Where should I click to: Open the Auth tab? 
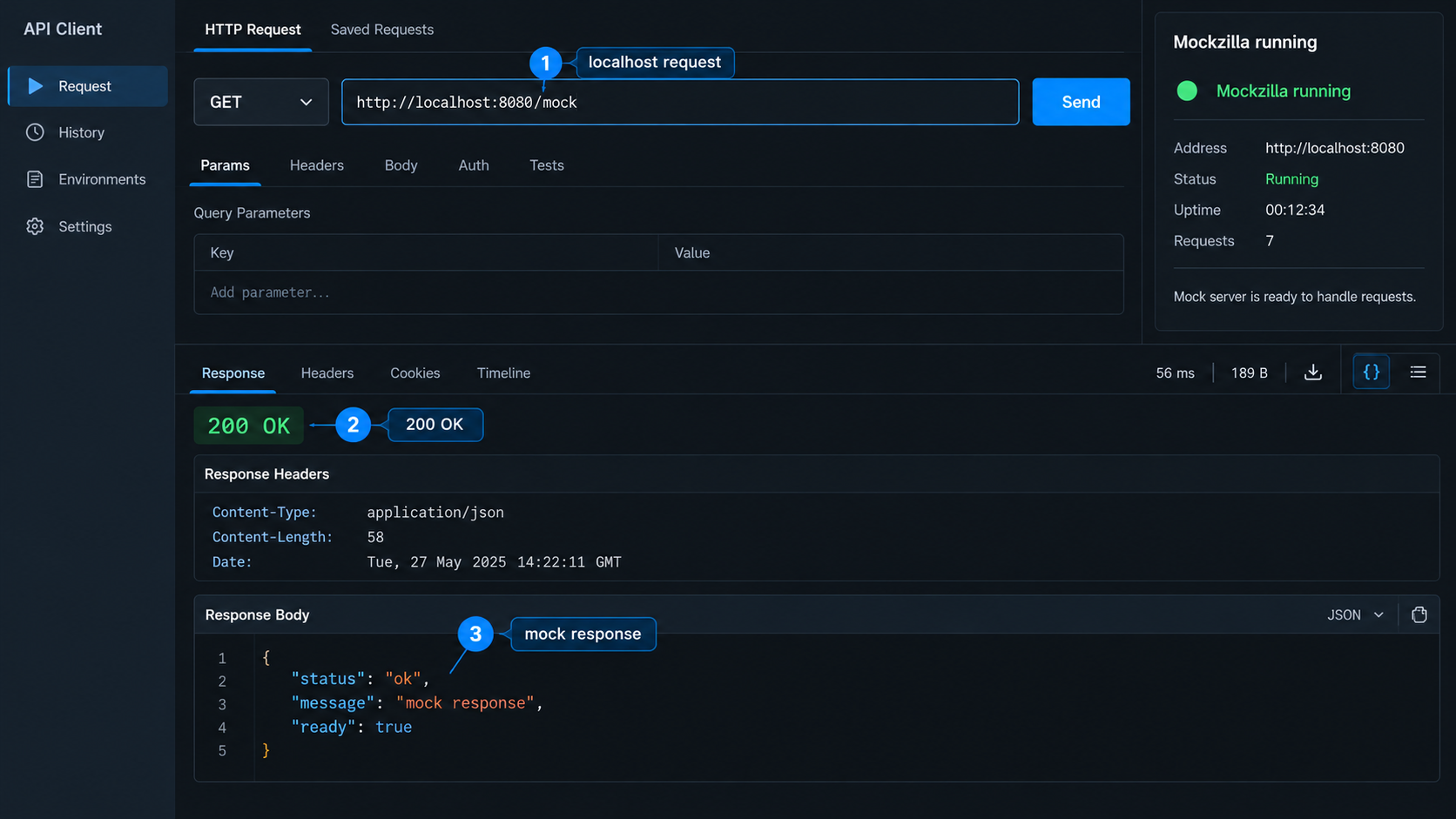(x=474, y=165)
